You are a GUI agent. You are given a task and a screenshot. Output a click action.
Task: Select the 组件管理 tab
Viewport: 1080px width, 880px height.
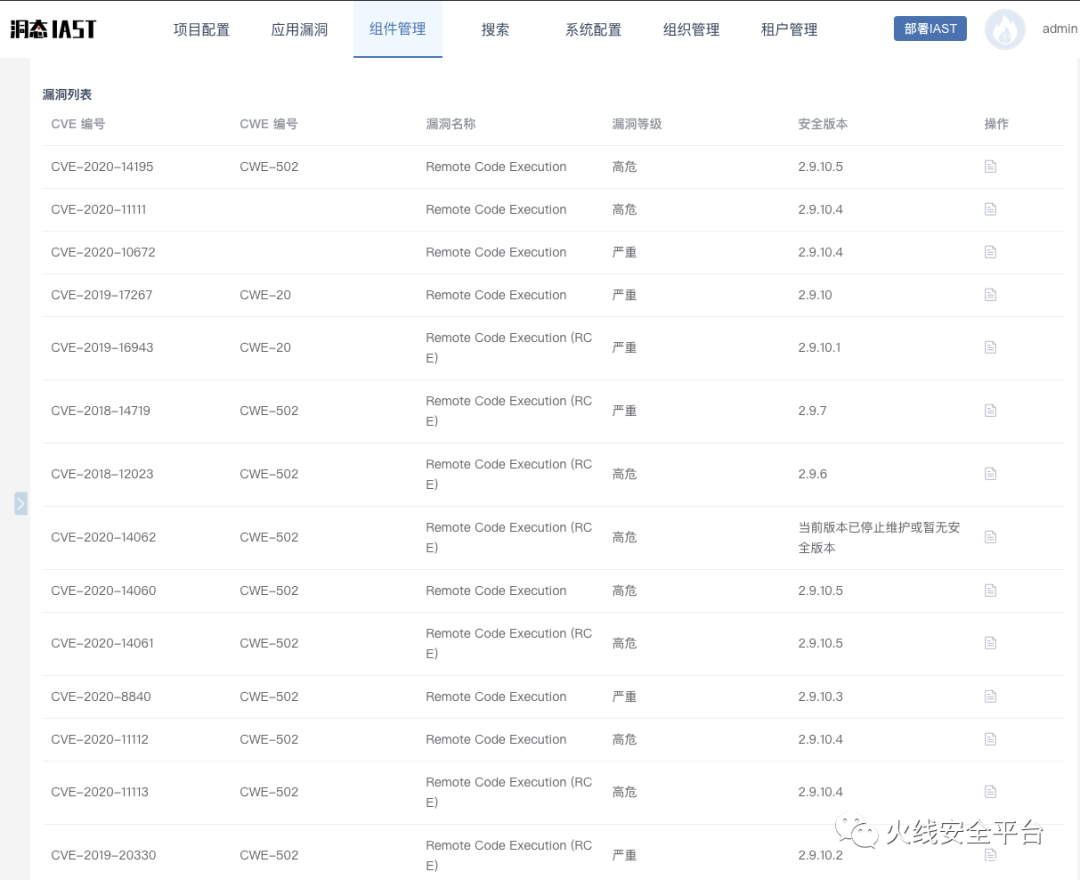(397, 29)
